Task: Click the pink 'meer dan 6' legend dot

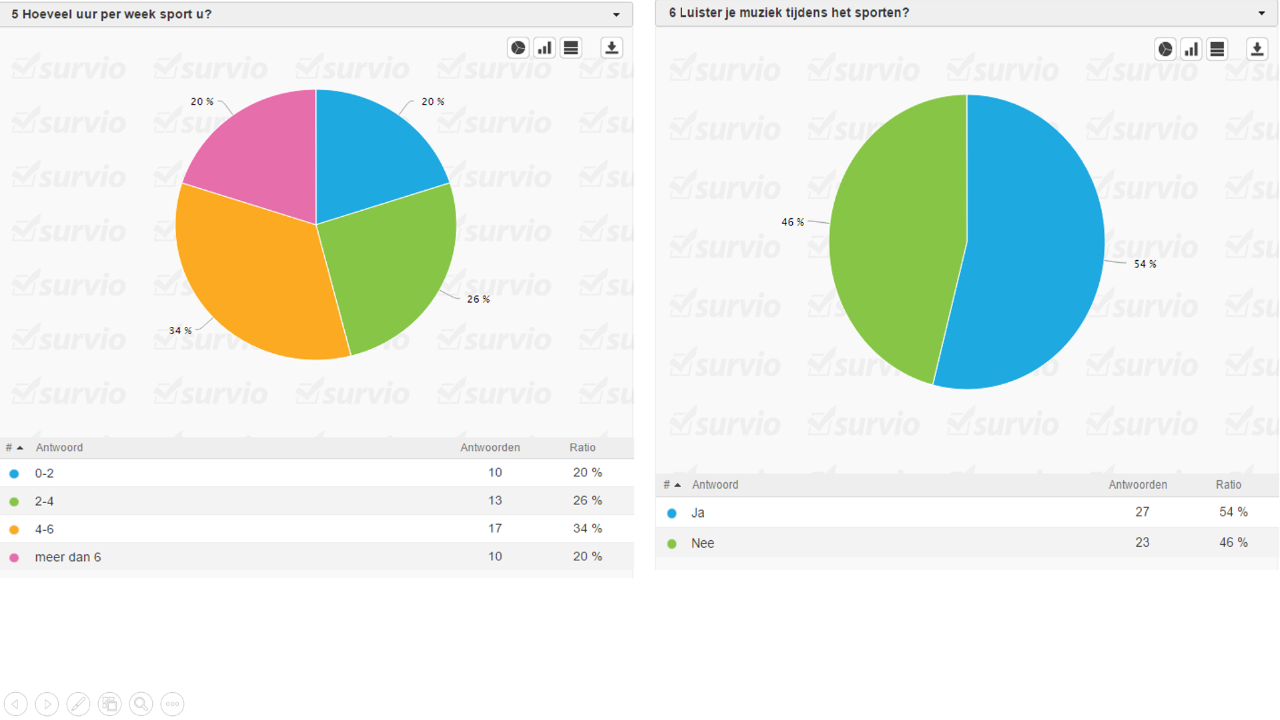Action: (x=14, y=557)
